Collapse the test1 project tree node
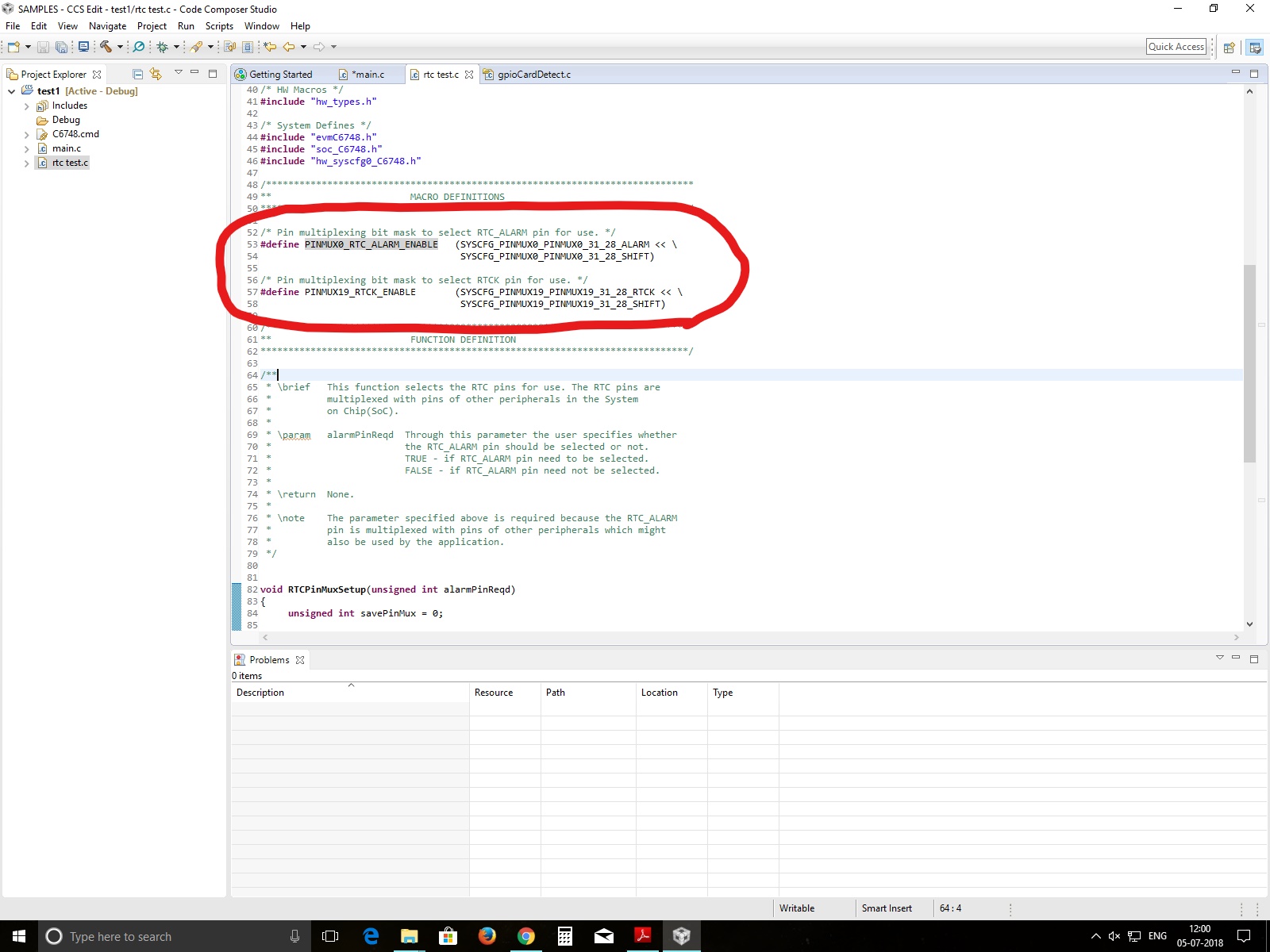The width and height of the screenshot is (1270, 952). tap(12, 91)
